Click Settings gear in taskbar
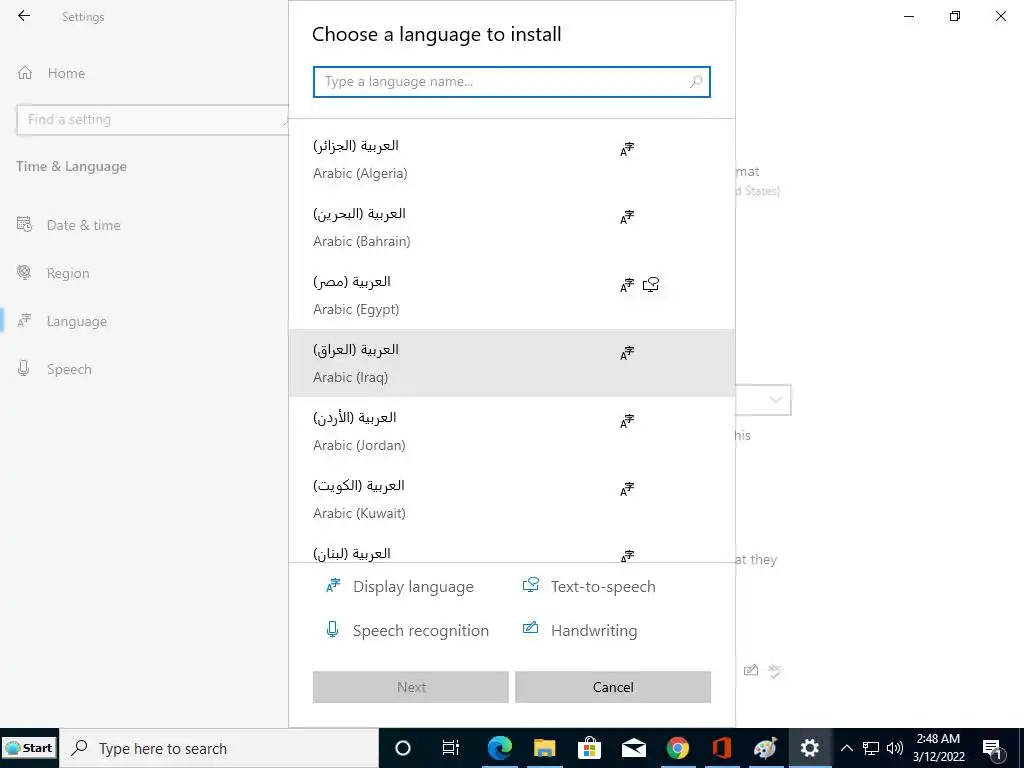 [x=810, y=748]
